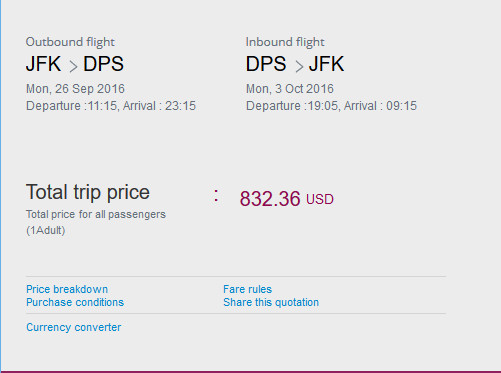Open the Price breakdown link
501x373 pixels.
coord(67,289)
